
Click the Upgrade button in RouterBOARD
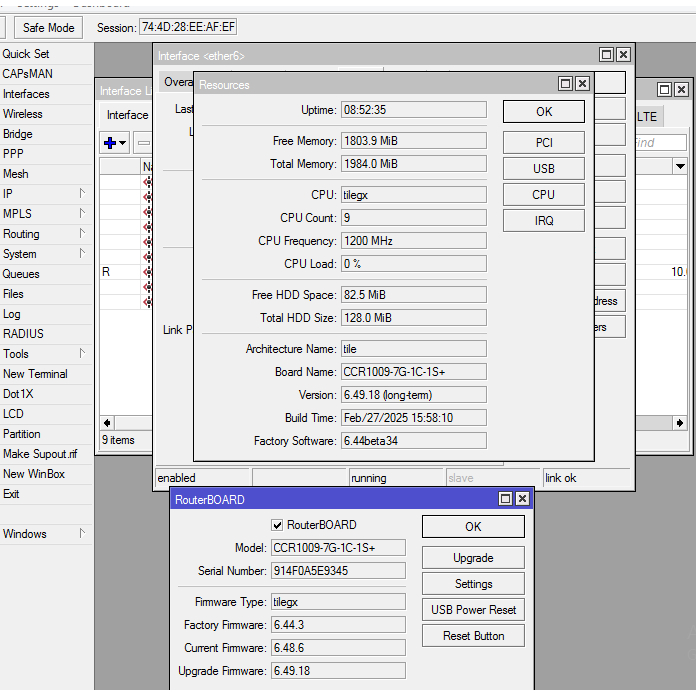click(x=473, y=558)
